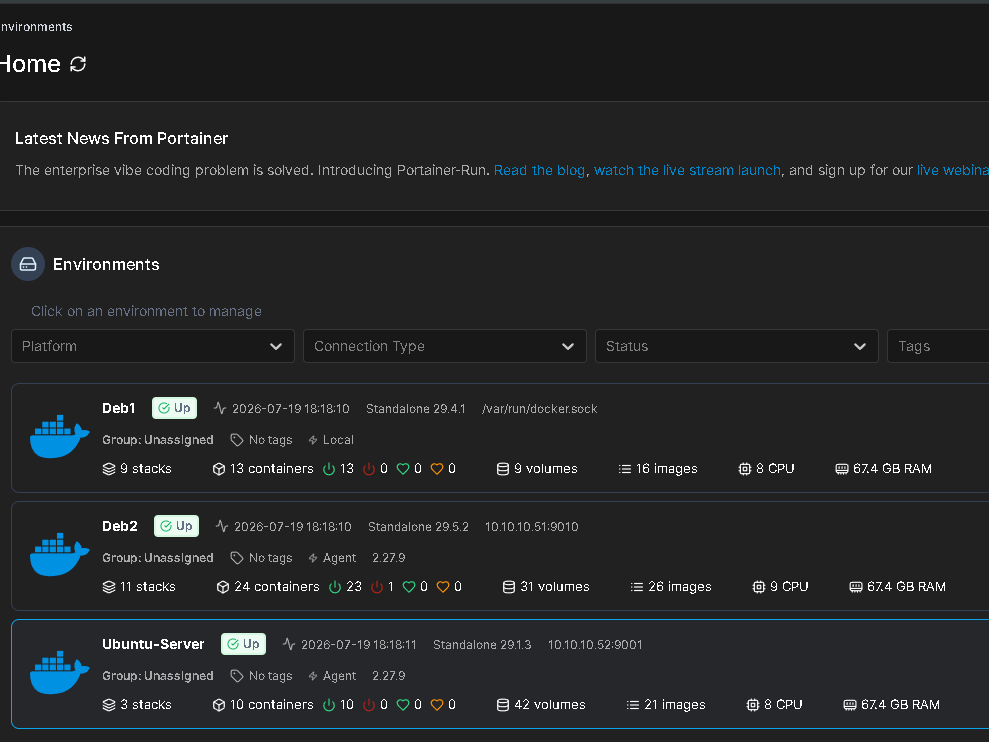Open the Platform filter dropdown
The height and width of the screenshot is (742, 989).
click(153, 346)
